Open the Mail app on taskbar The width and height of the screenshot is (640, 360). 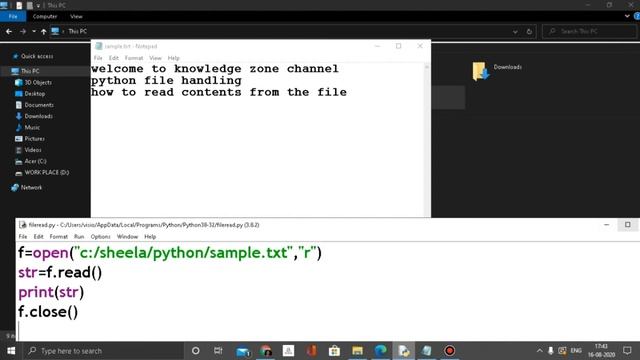pos(243,351)
